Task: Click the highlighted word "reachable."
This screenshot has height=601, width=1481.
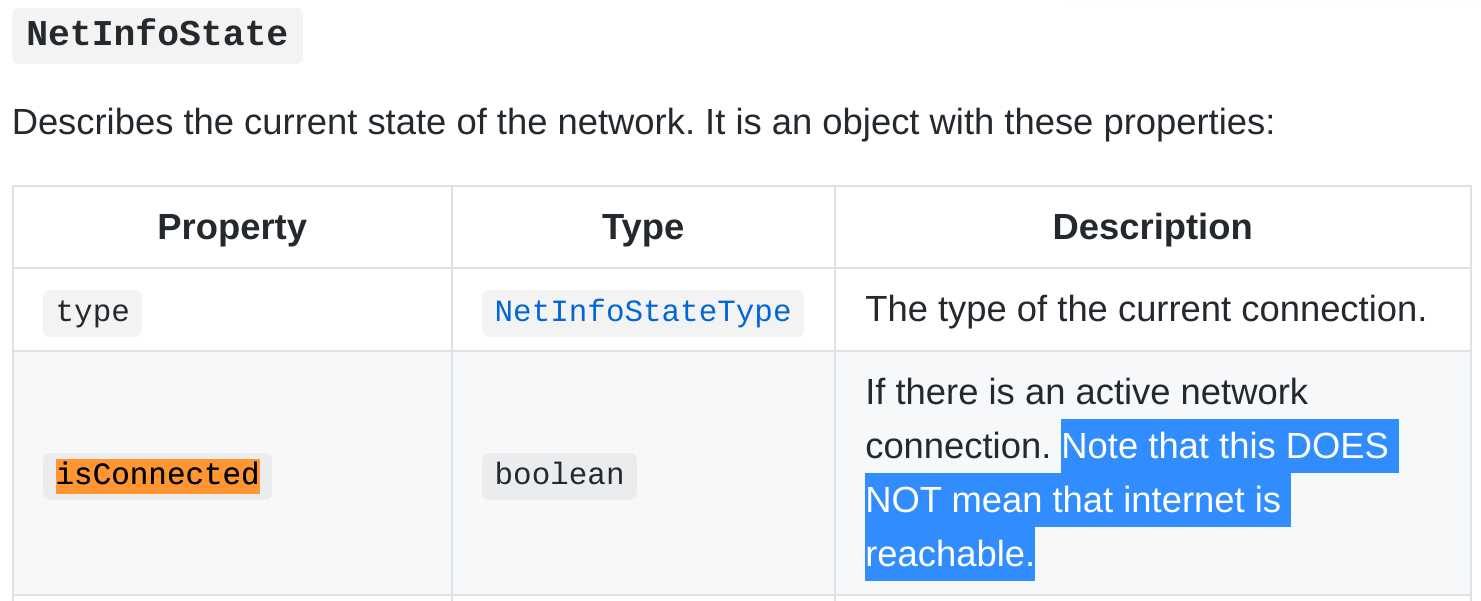Action: pos(950,553)
